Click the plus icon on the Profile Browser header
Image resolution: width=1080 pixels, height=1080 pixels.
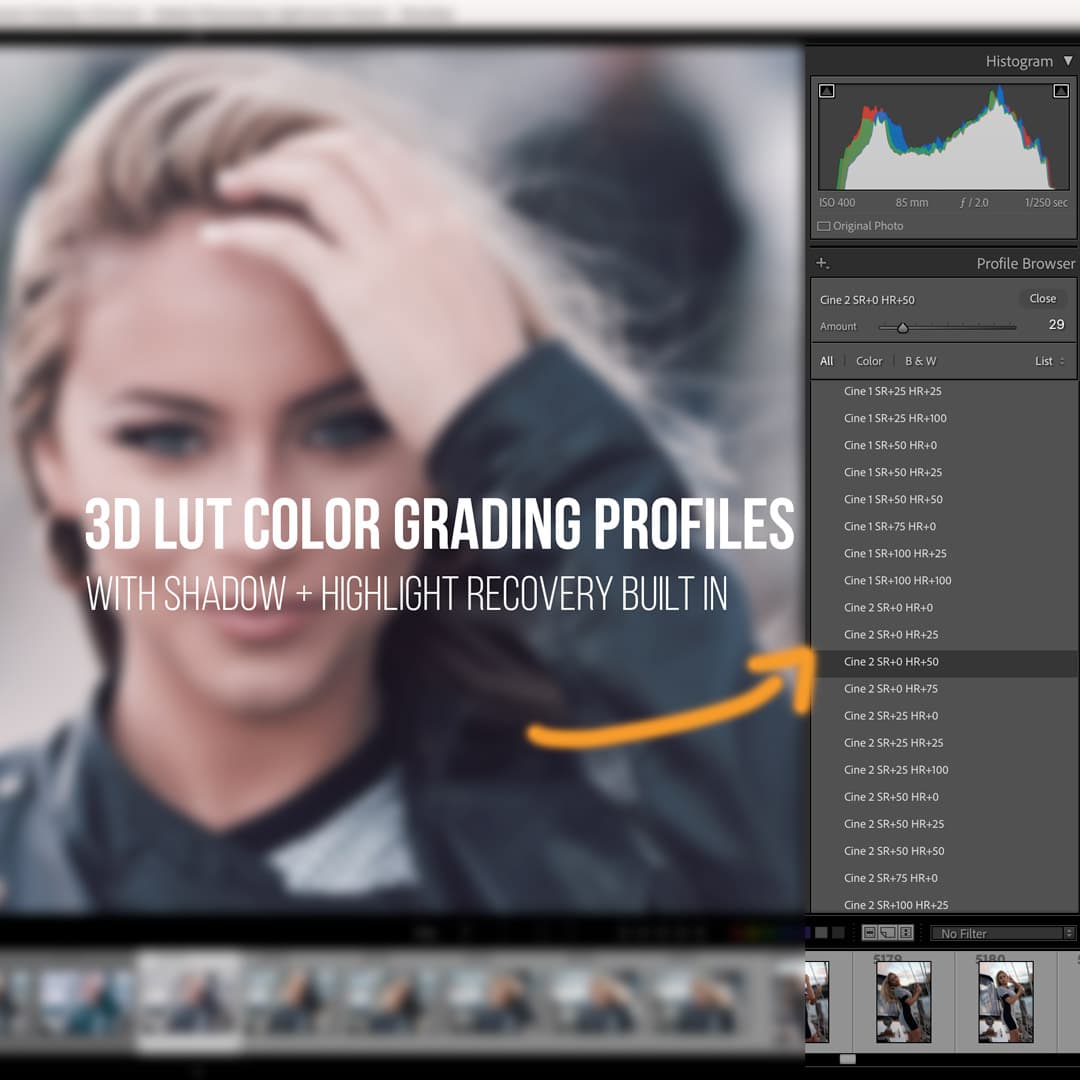tap(822, 262)
